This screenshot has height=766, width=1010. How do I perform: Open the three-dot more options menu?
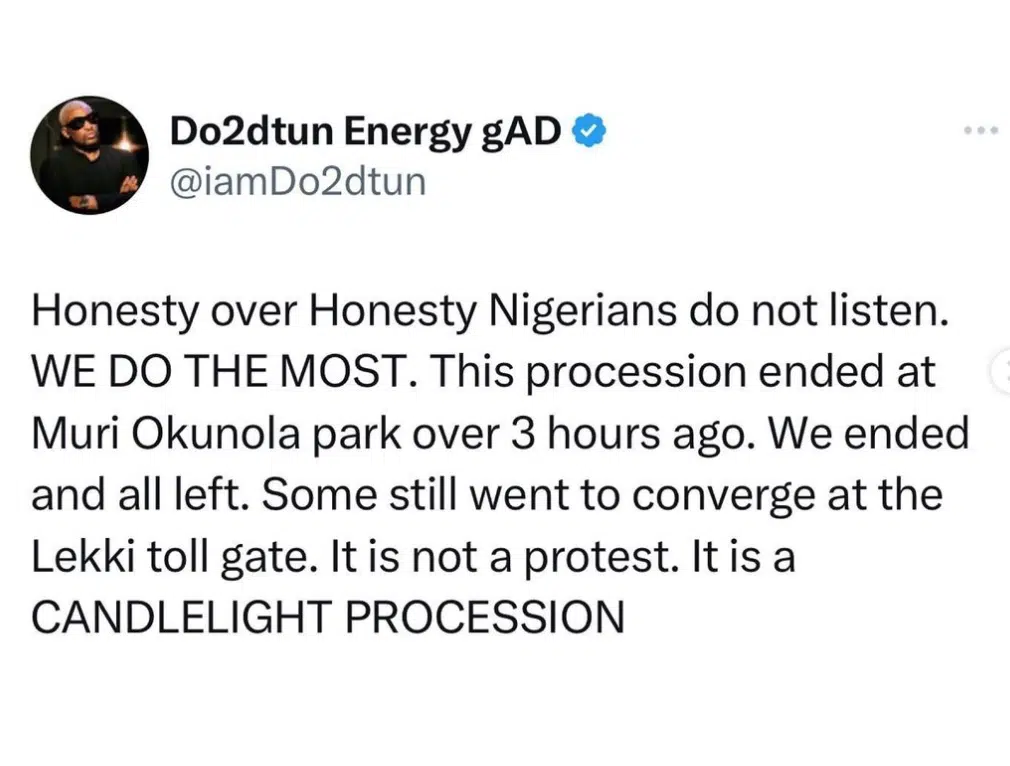click(980, 131)
